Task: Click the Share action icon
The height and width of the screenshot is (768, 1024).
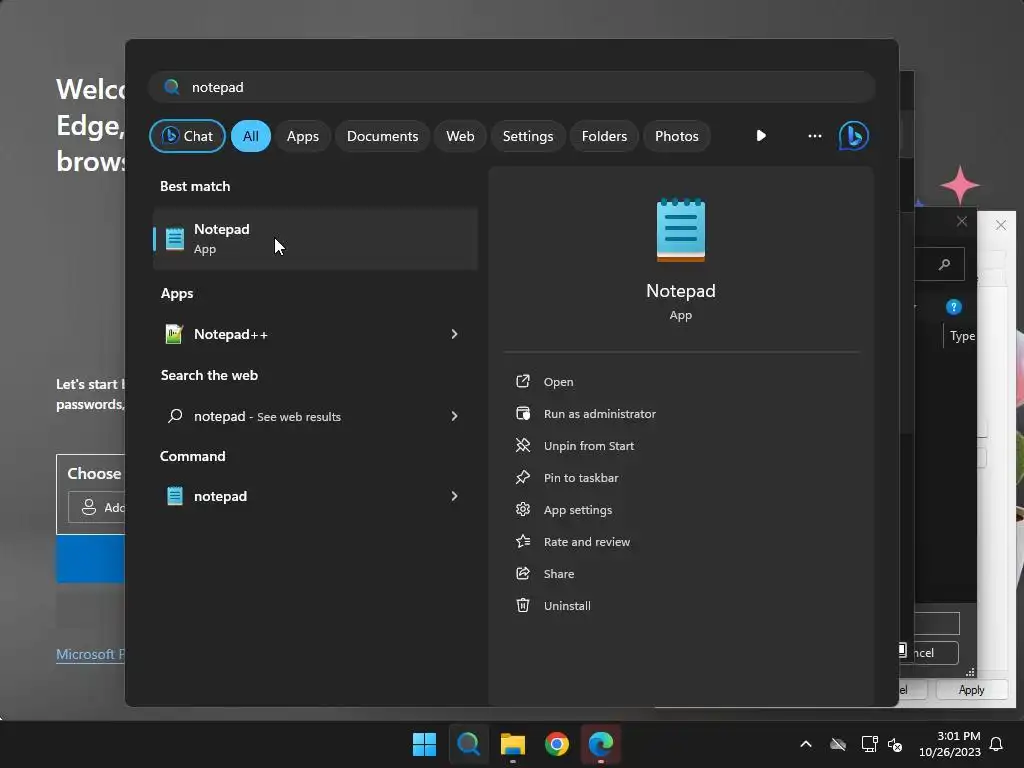Action: tap(522, 573)
